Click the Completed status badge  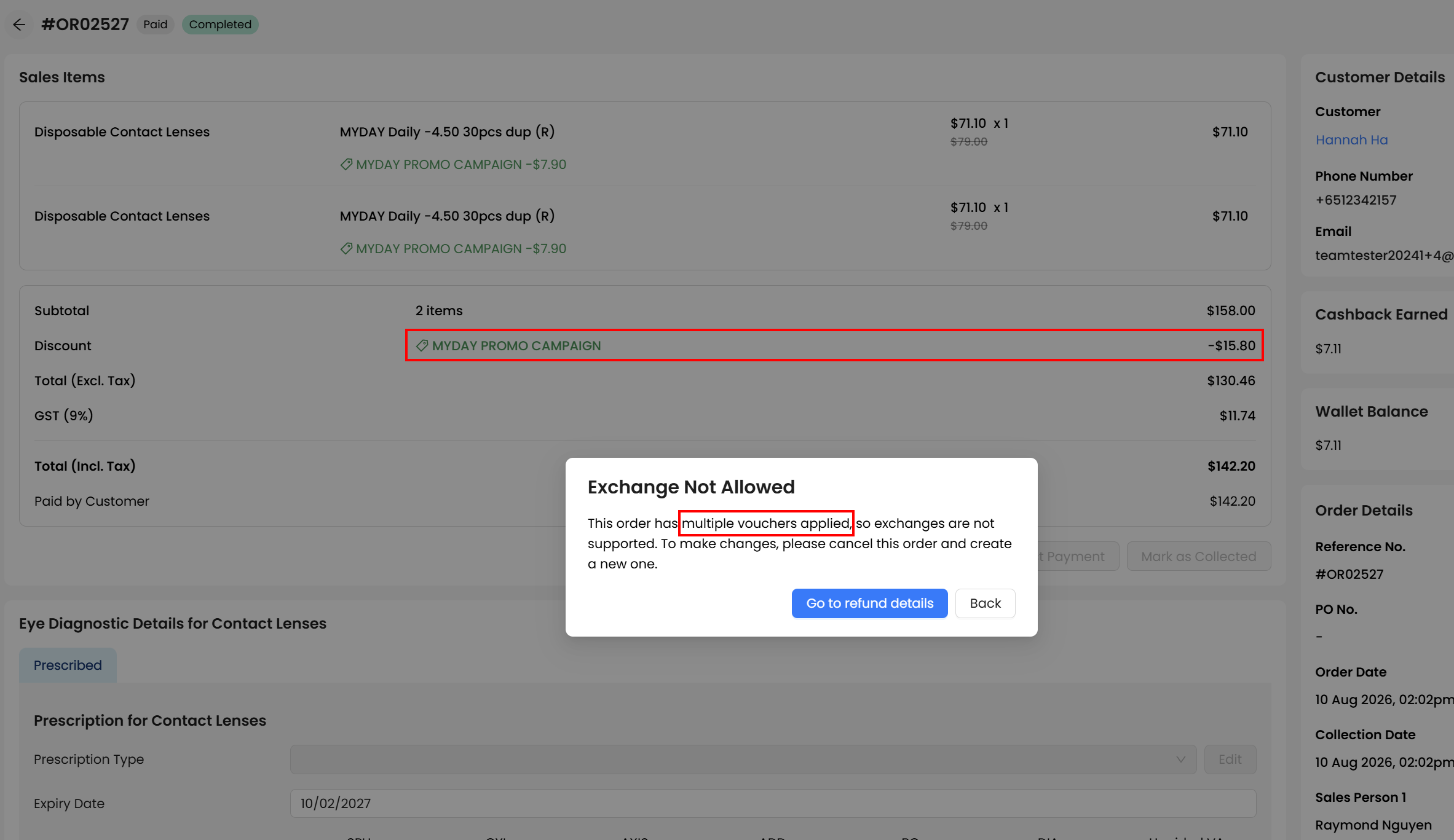point(220,25)
